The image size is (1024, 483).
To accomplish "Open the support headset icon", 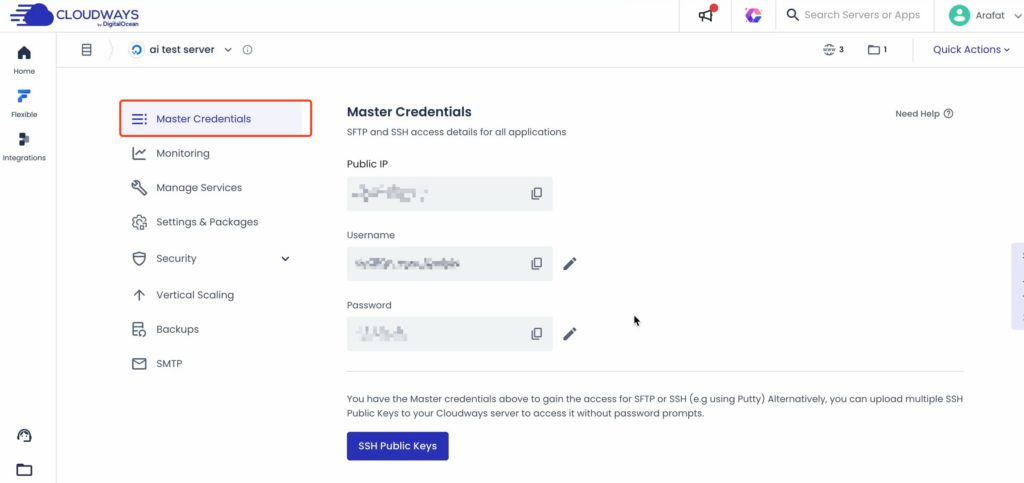I will point(25,435).
